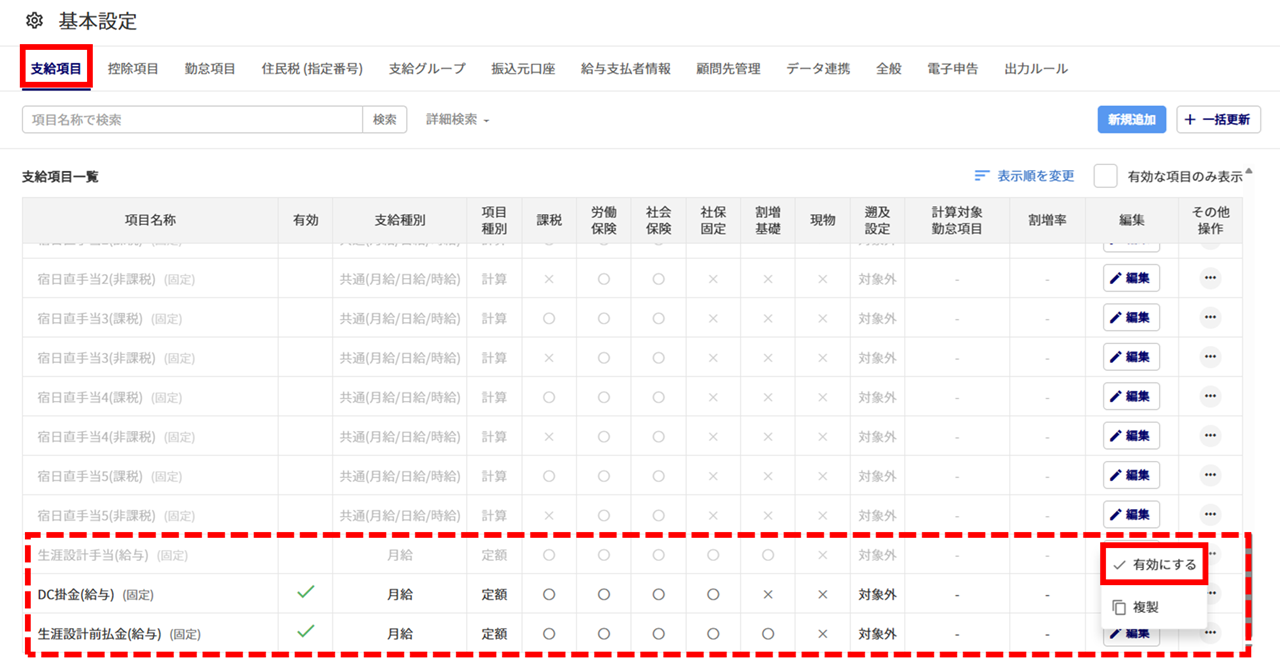The width and height of the screenshot is (1280, 667).
Task: Click the settings gear icon beside 基本設定
Action: coord(35,21)
